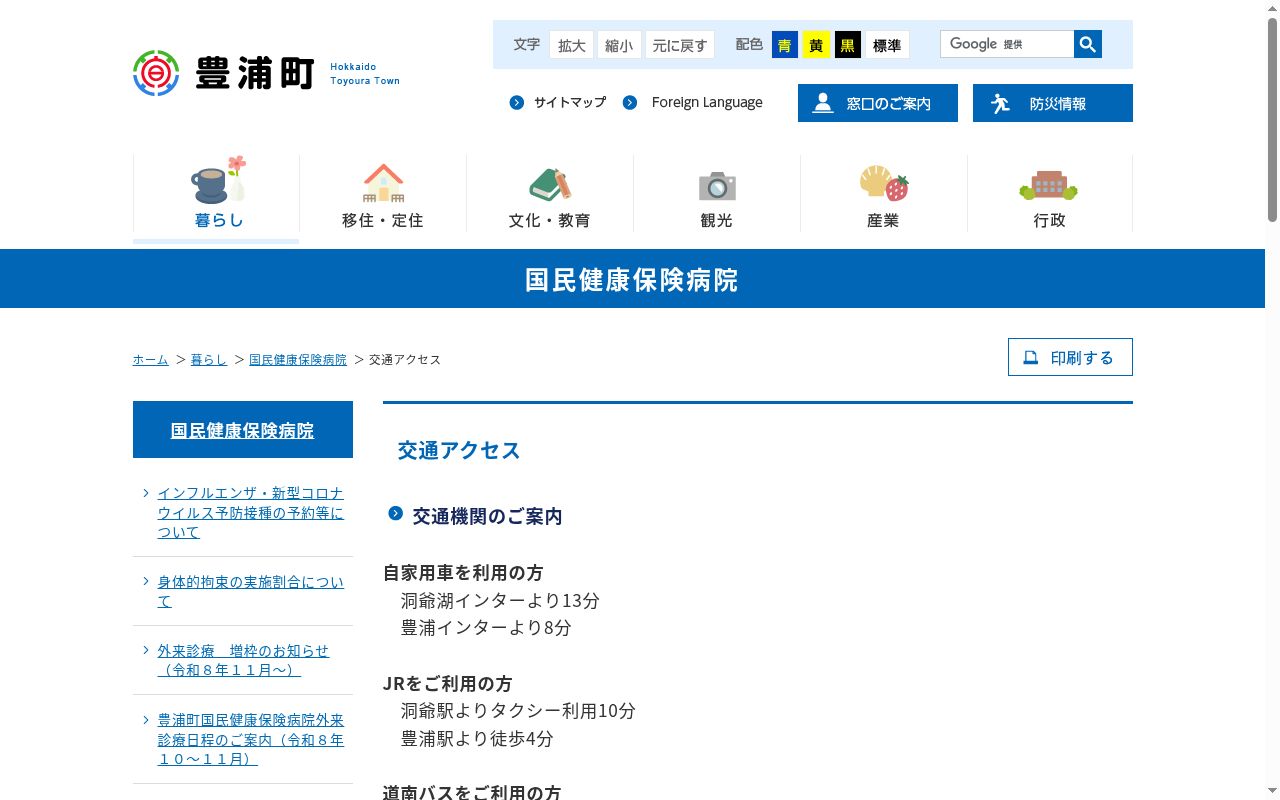Click the printer icon beside 印刷する
This screenshot has width=1280, height=800.
1031,357
